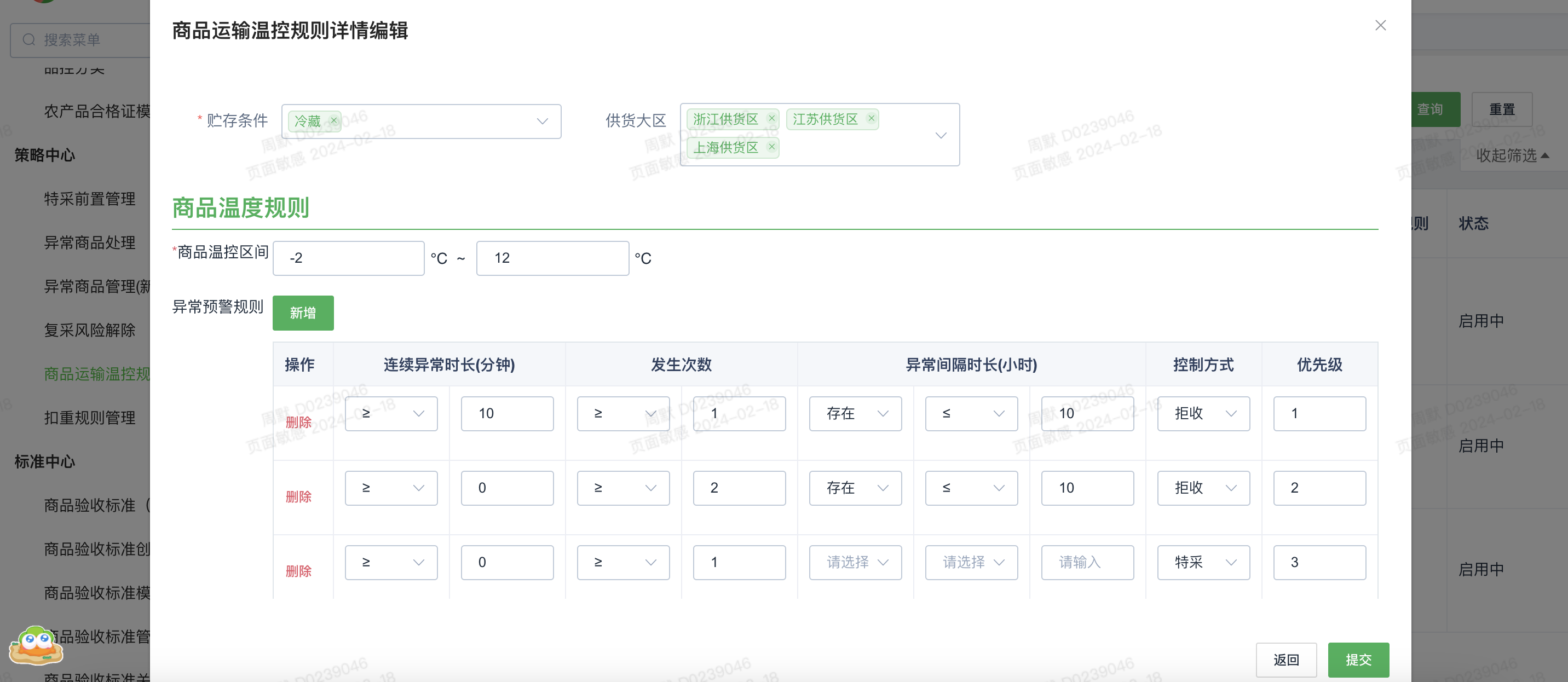This screenshot has width=1568, height=682.
Task: Open the 特采 control method dropdown
Action: pyautogui.click(x=1203, y=562)
